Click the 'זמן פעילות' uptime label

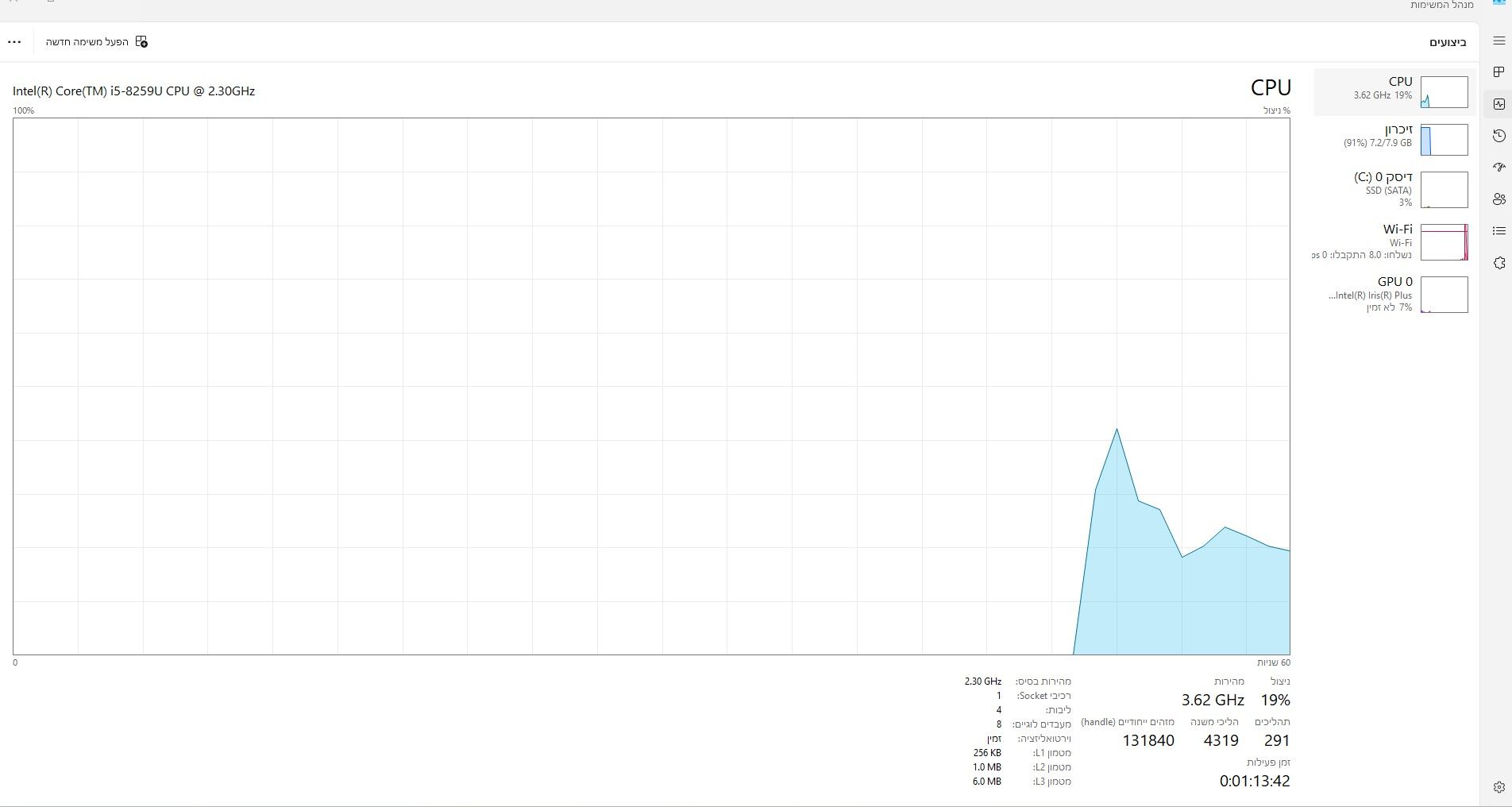coord(1267,762)
